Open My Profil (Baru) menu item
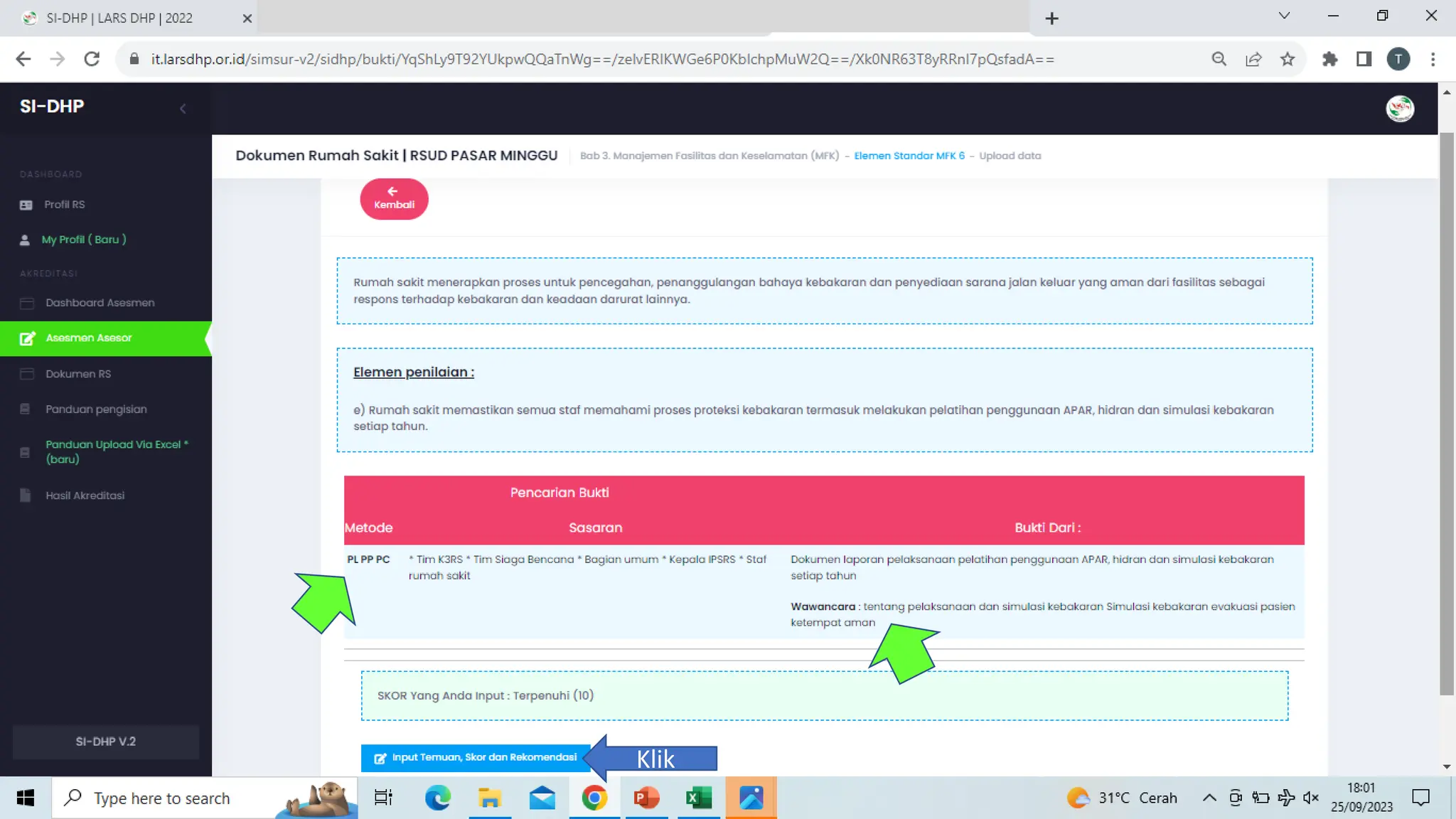The image size is (1456, 819). pos(83,240)
